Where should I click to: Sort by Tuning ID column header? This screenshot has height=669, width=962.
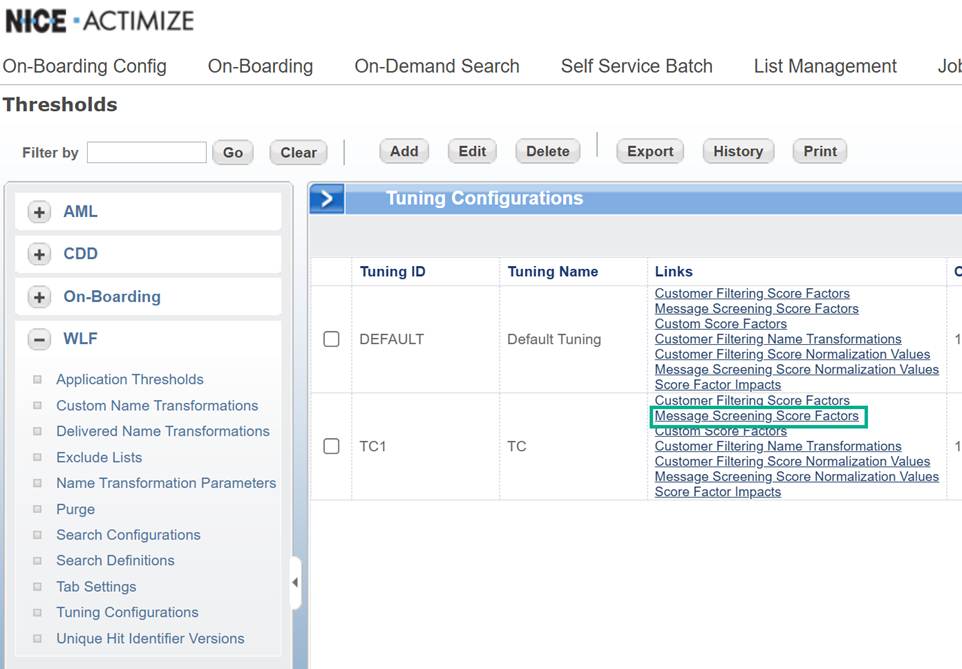(x=393, y=271)
